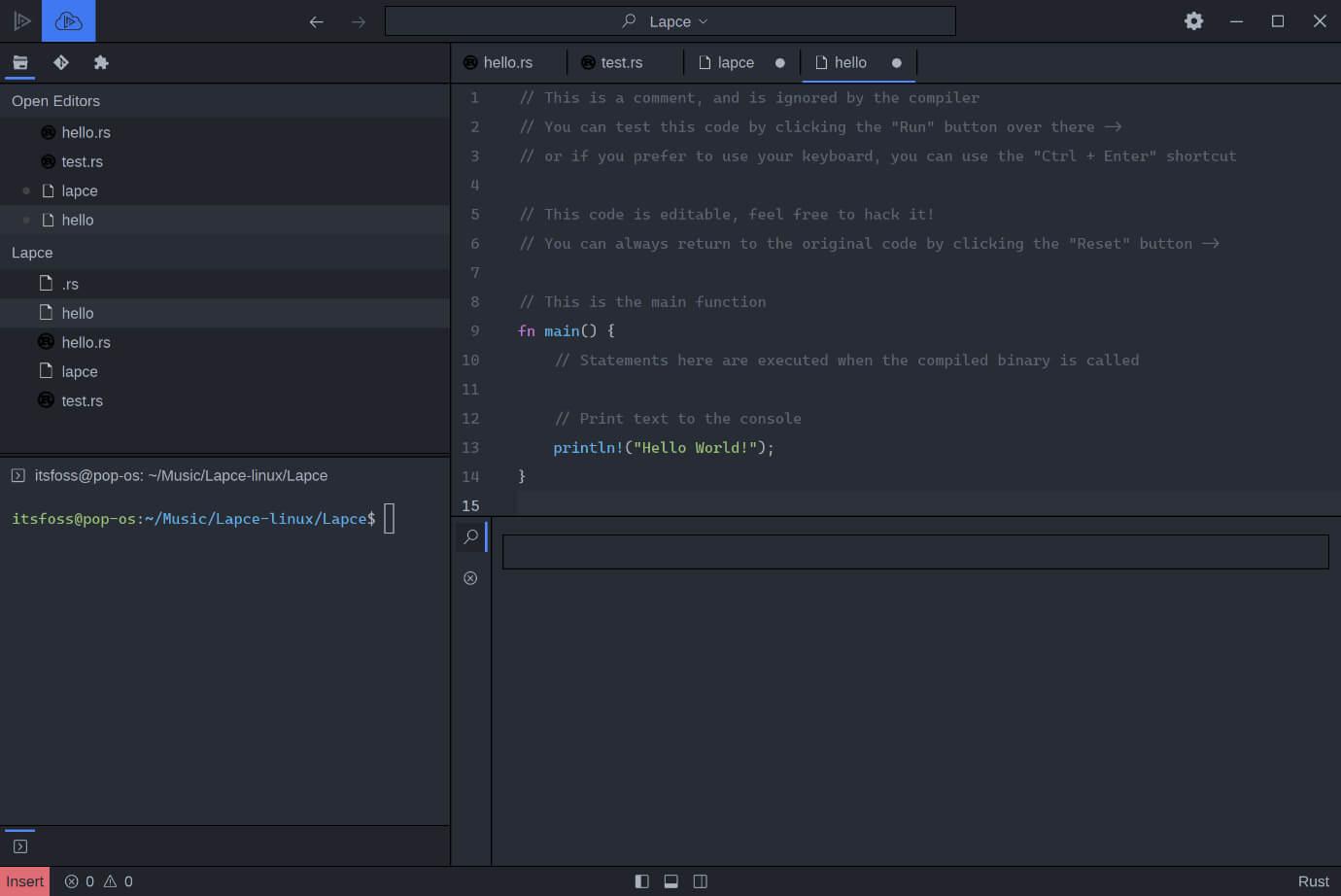Click the Insert mode indicator

[24, 881]
